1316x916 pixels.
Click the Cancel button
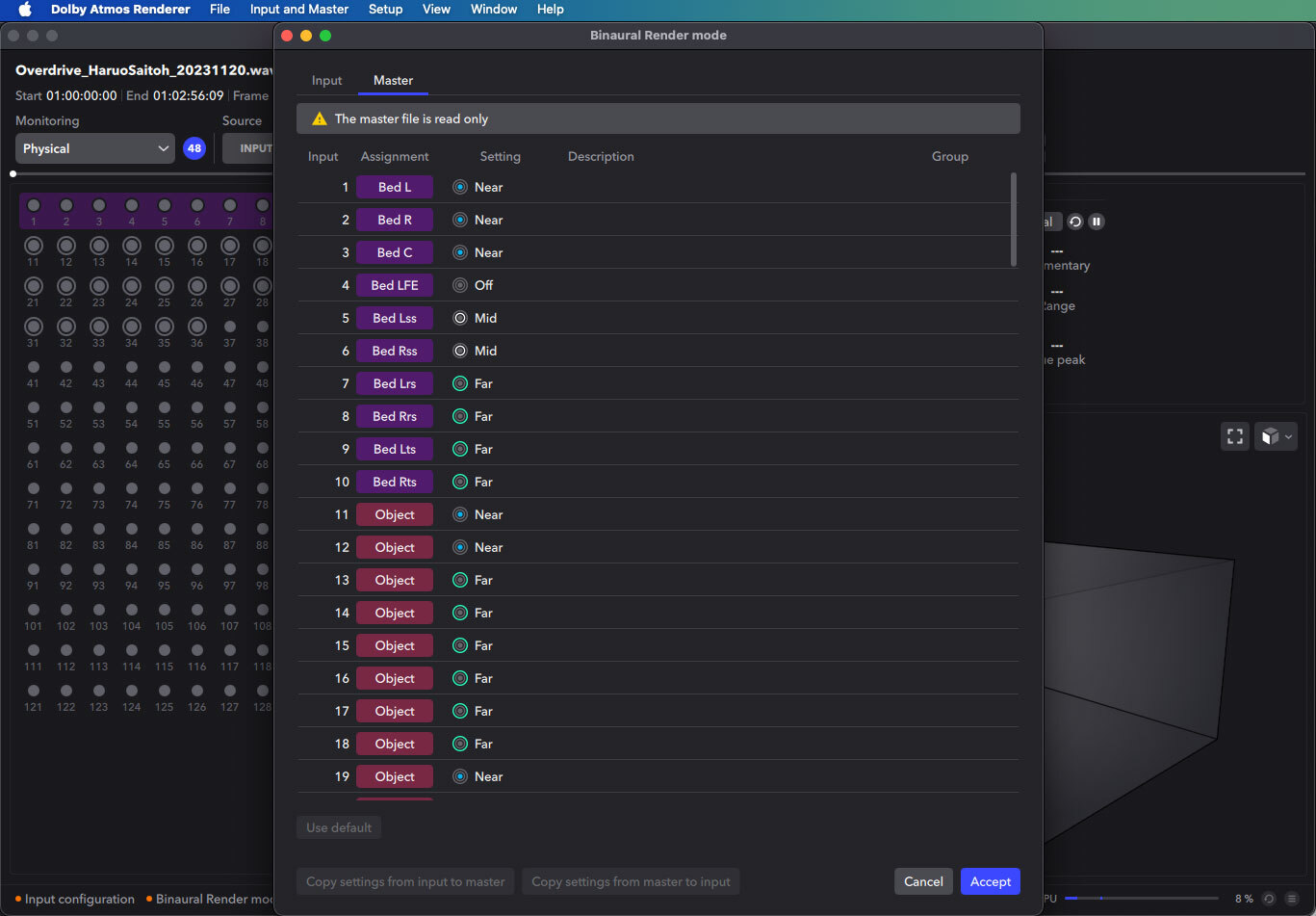pyautogui.click(x=923, y=881)
